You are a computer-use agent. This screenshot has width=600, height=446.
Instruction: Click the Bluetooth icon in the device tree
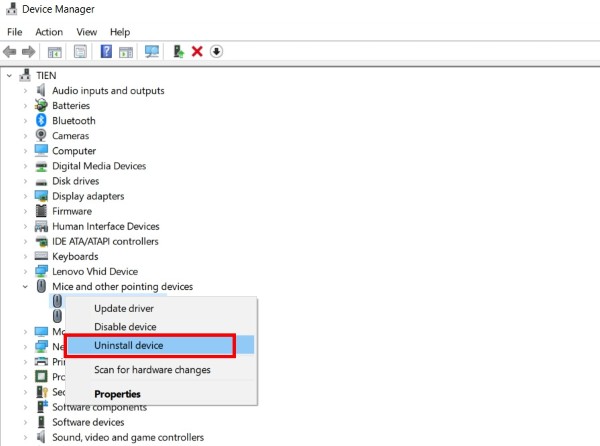point(41,121)
